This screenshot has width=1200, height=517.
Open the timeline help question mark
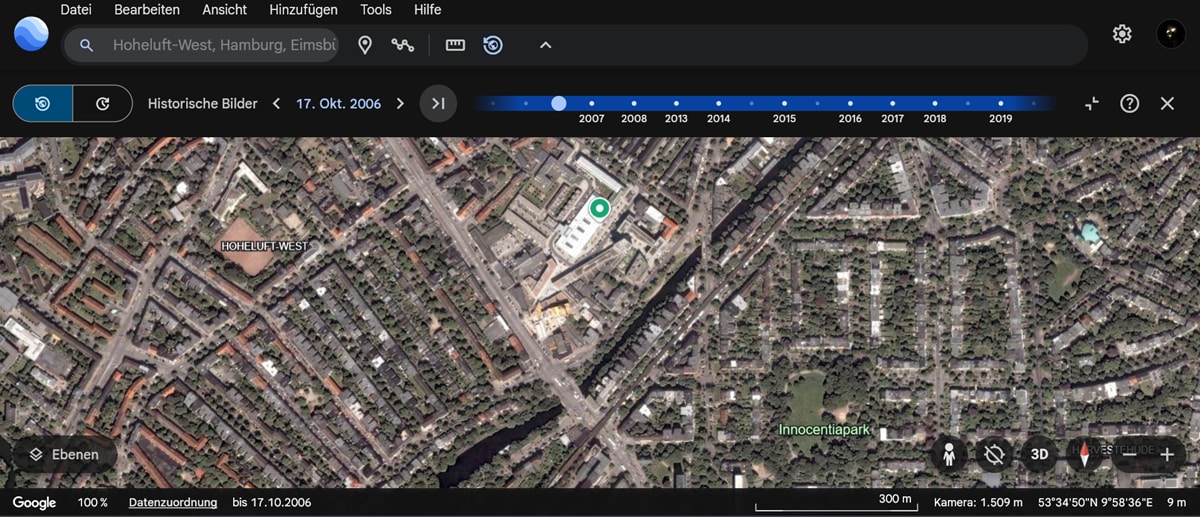(x=1129, y=103)
